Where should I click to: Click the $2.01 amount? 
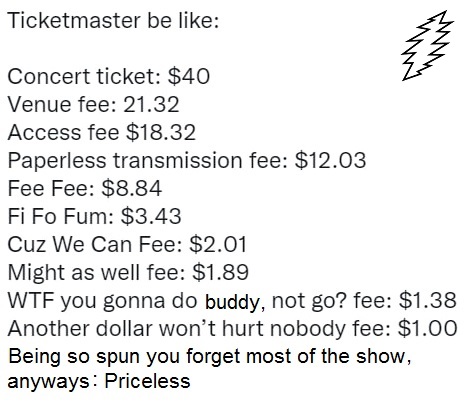[x=218, y=244]
